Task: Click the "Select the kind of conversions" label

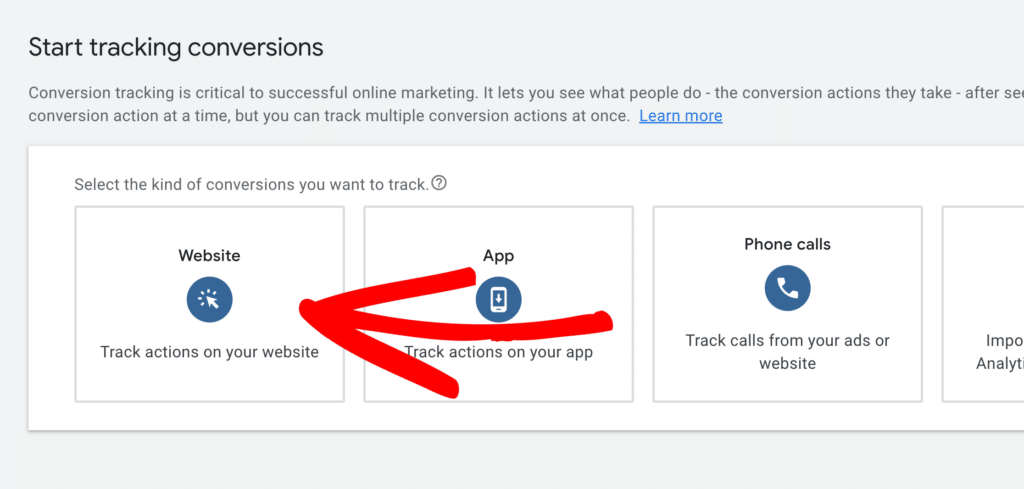Action: [x=251, y=185]
